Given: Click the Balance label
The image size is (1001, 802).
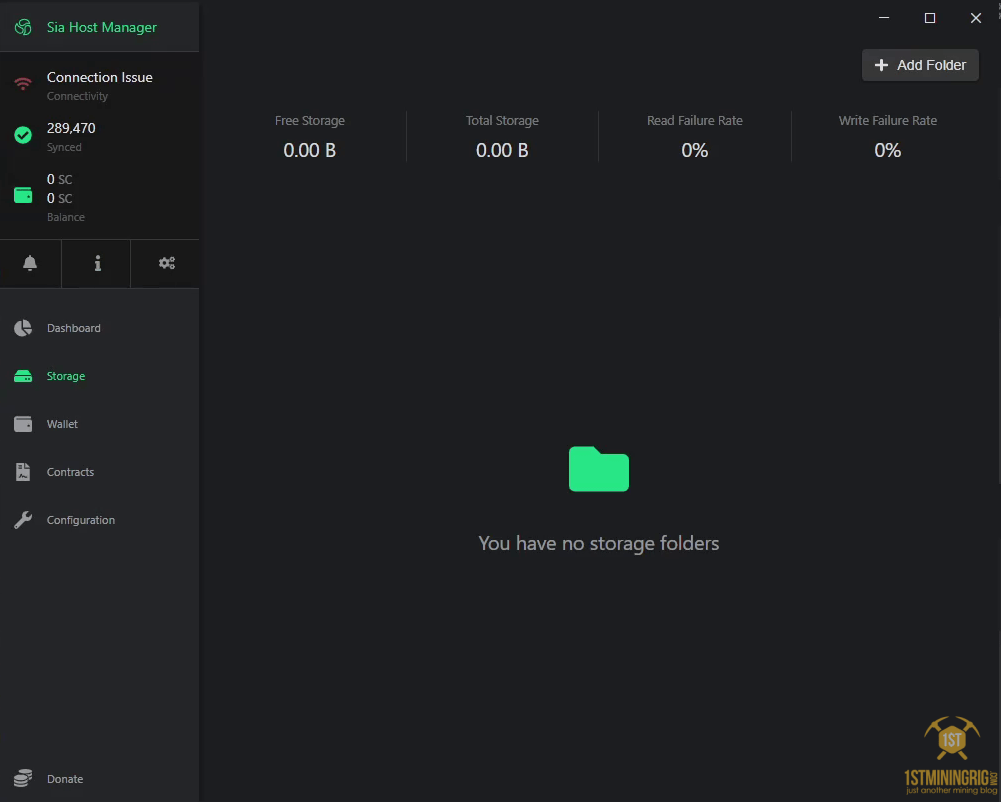Looking at the screenshot, I should (x=66, y=217).
